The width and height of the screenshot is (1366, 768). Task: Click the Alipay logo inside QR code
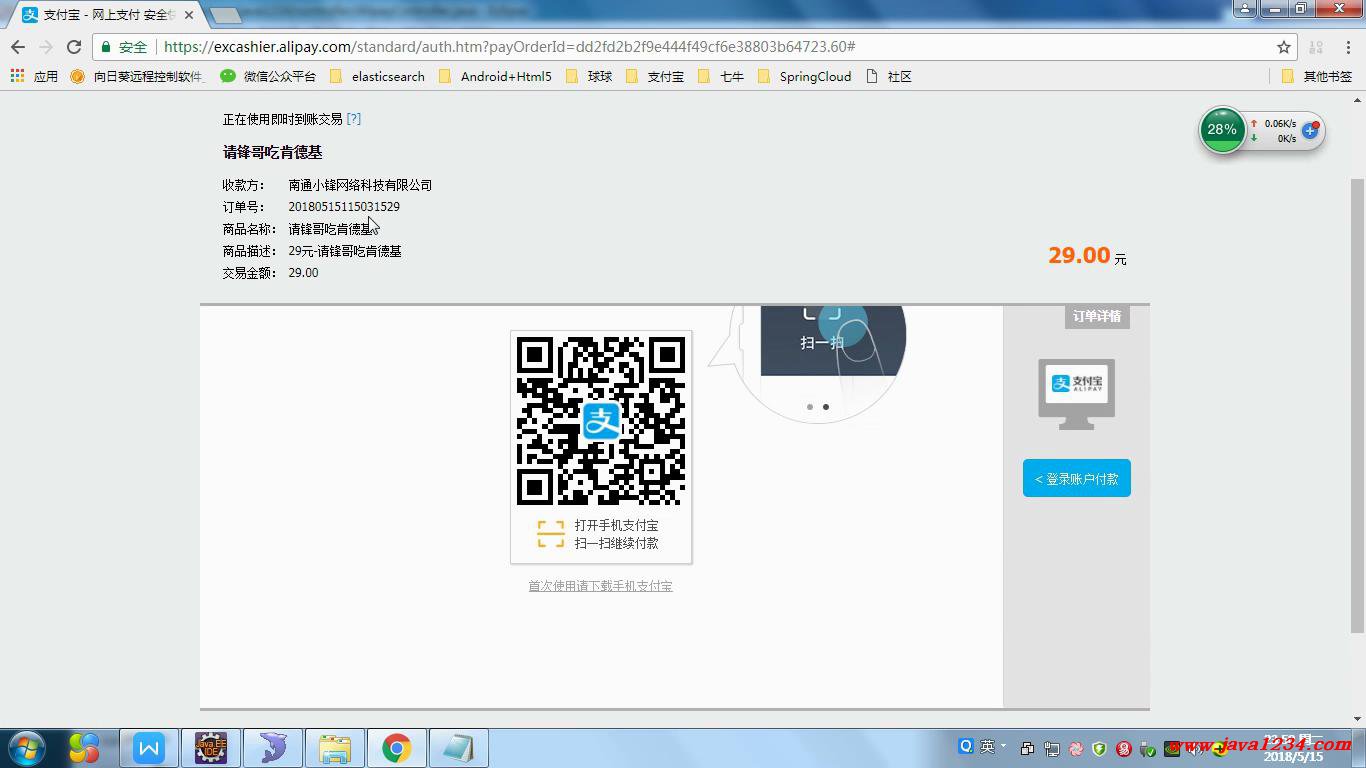601,421
